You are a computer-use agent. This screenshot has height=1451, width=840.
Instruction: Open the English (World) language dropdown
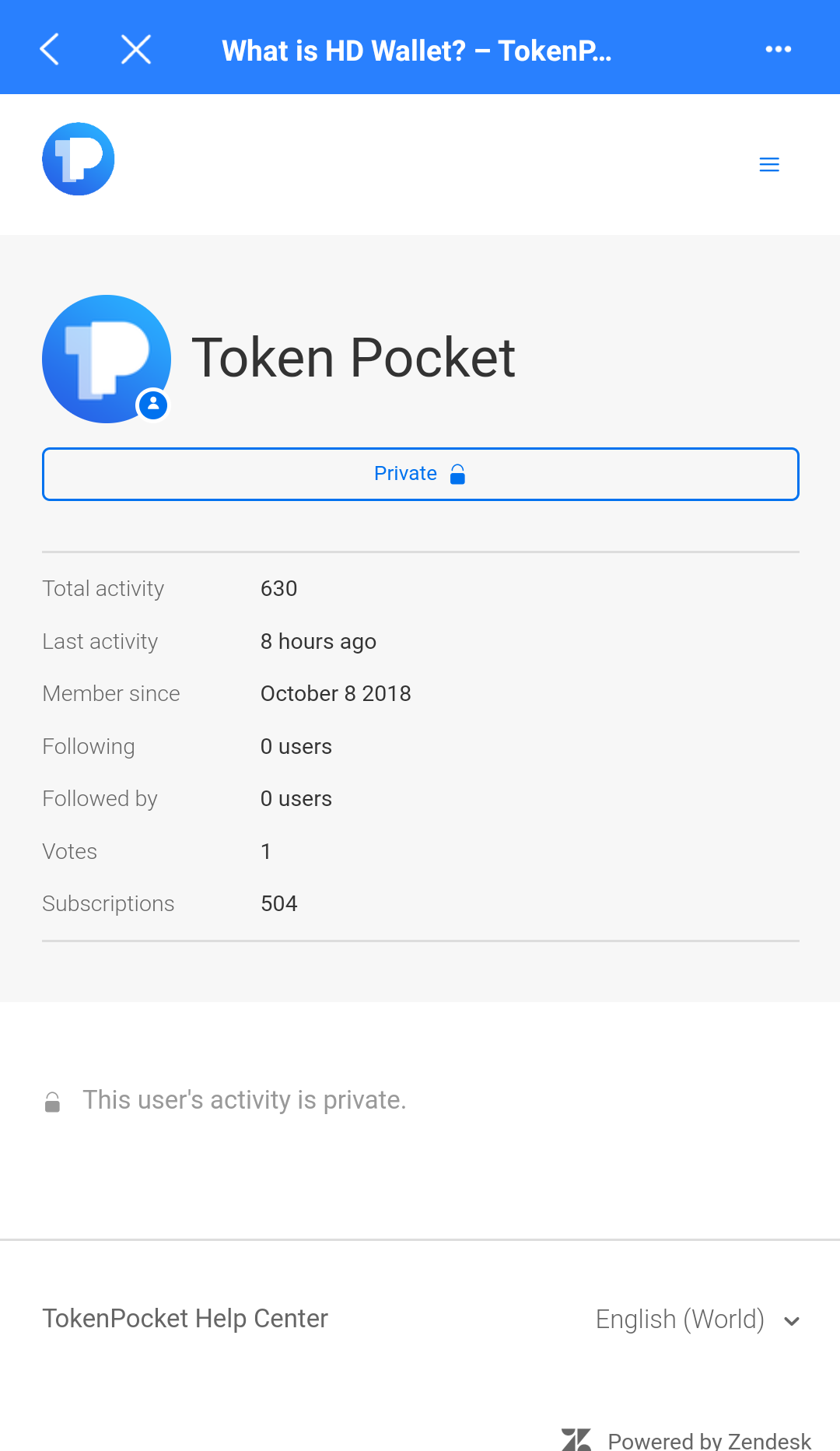(681, 1320)
